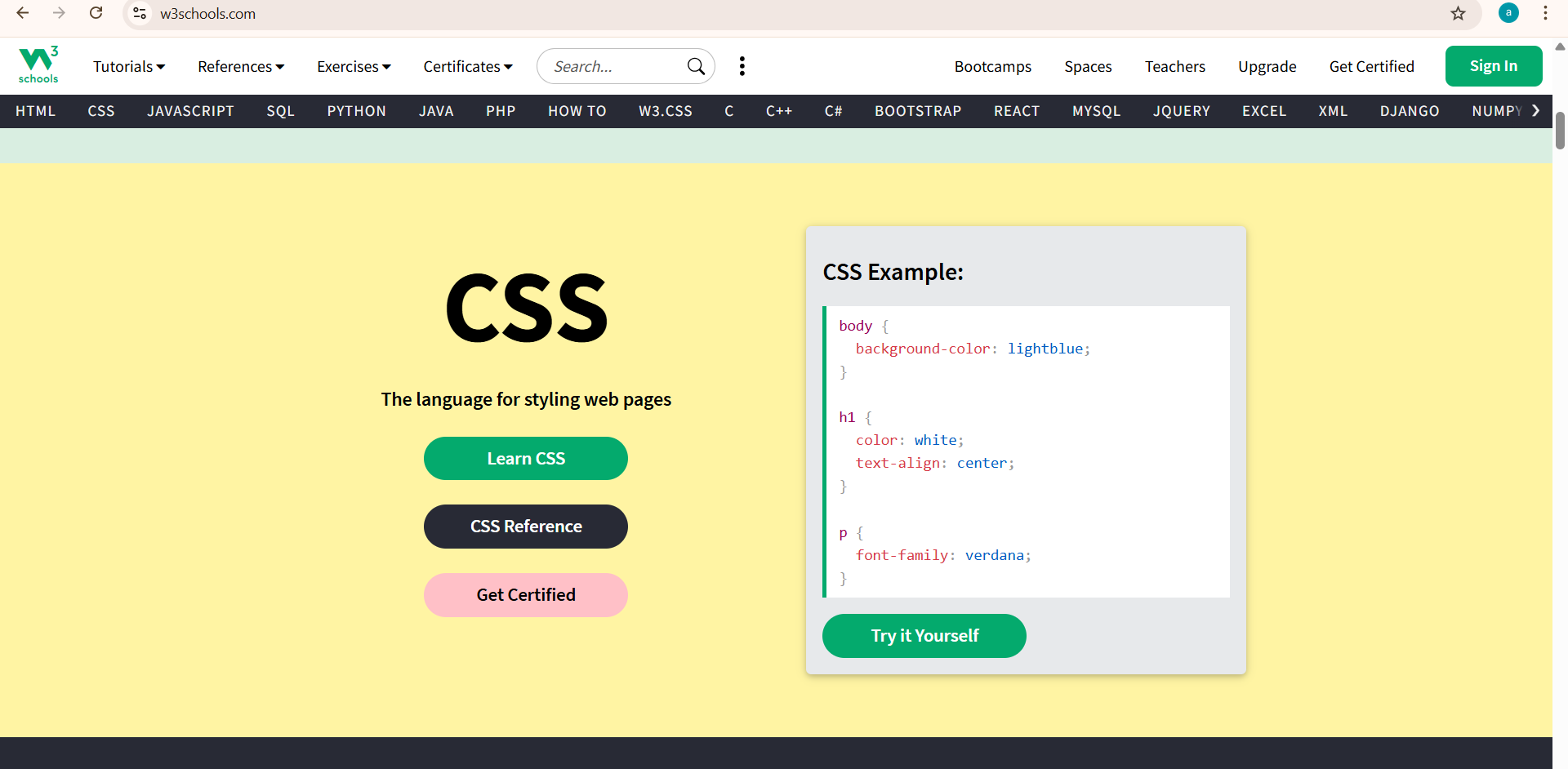The image size is (1568, 769).
Task: Click the 'body' selector in the code
Action: [x=856, y=326]
